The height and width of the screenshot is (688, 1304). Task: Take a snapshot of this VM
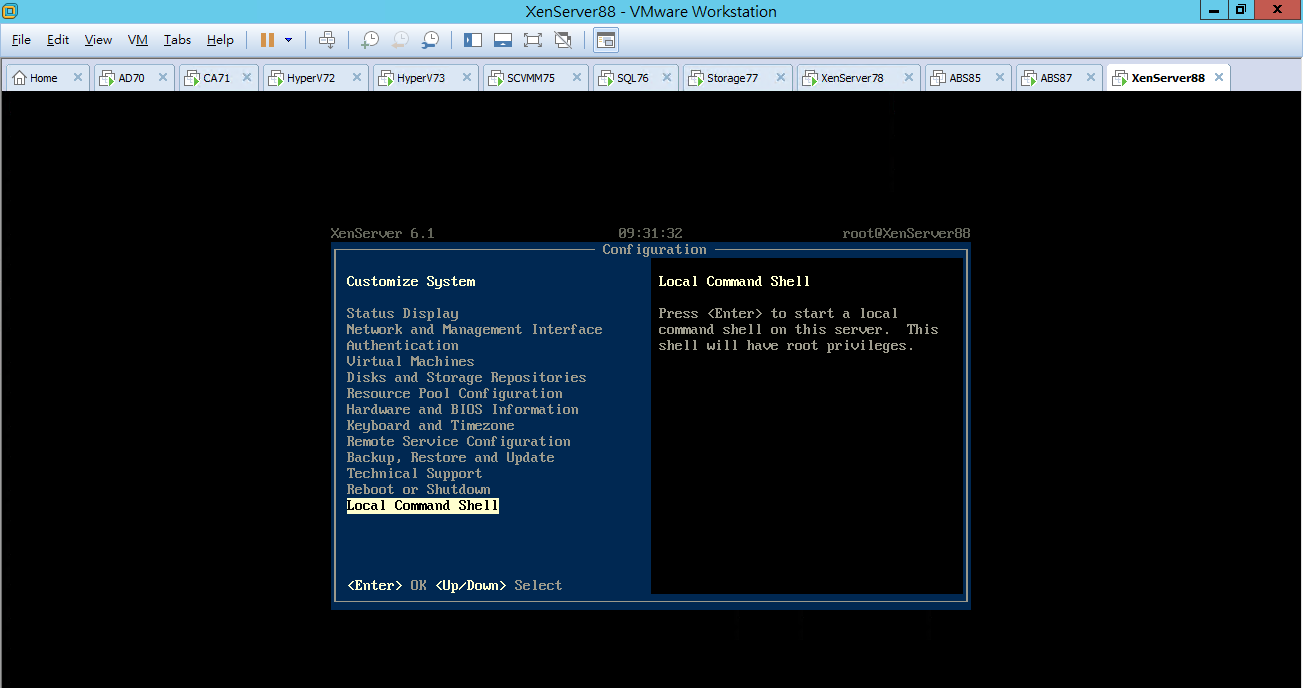[370, 40]
